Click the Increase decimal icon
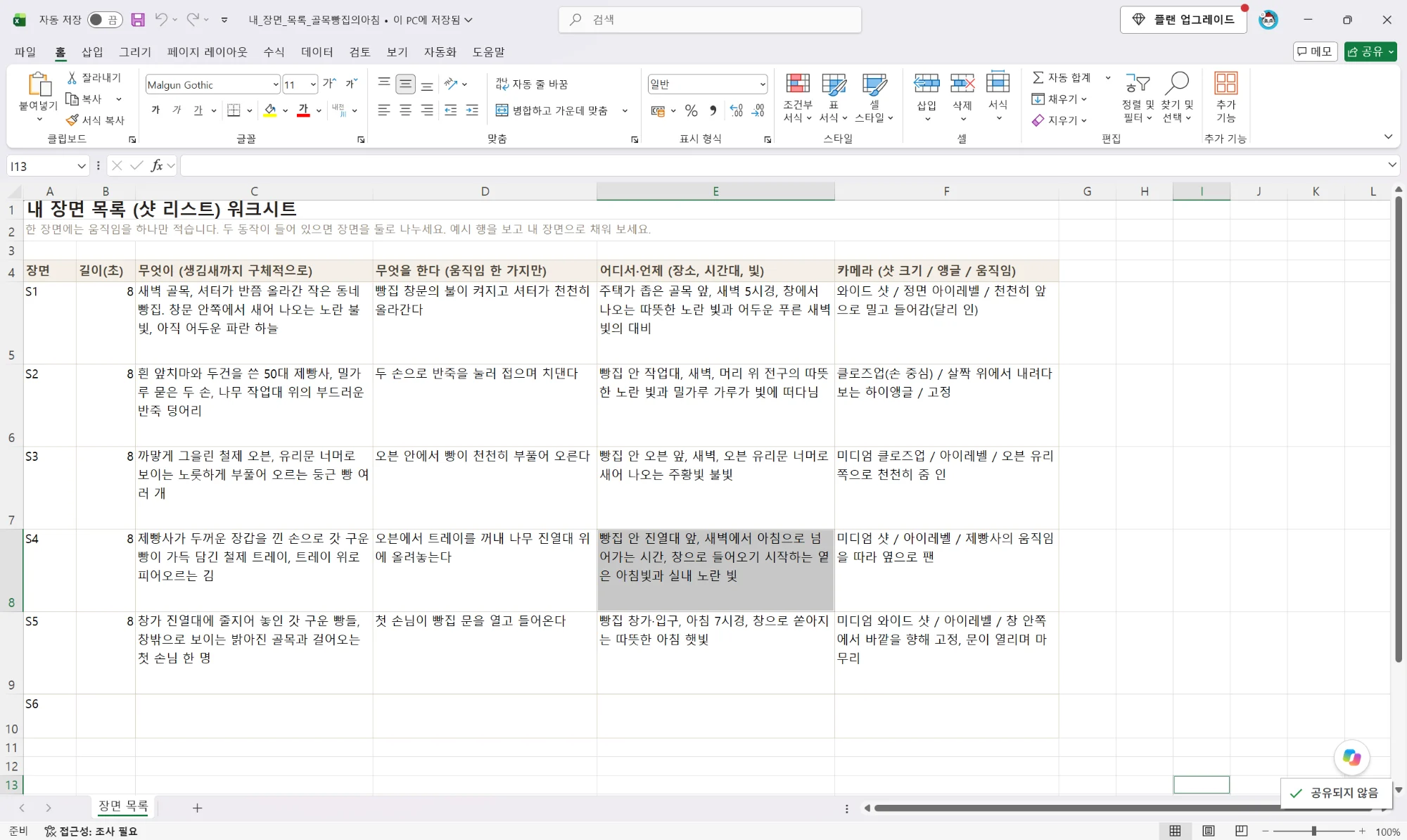 [737, 110]
